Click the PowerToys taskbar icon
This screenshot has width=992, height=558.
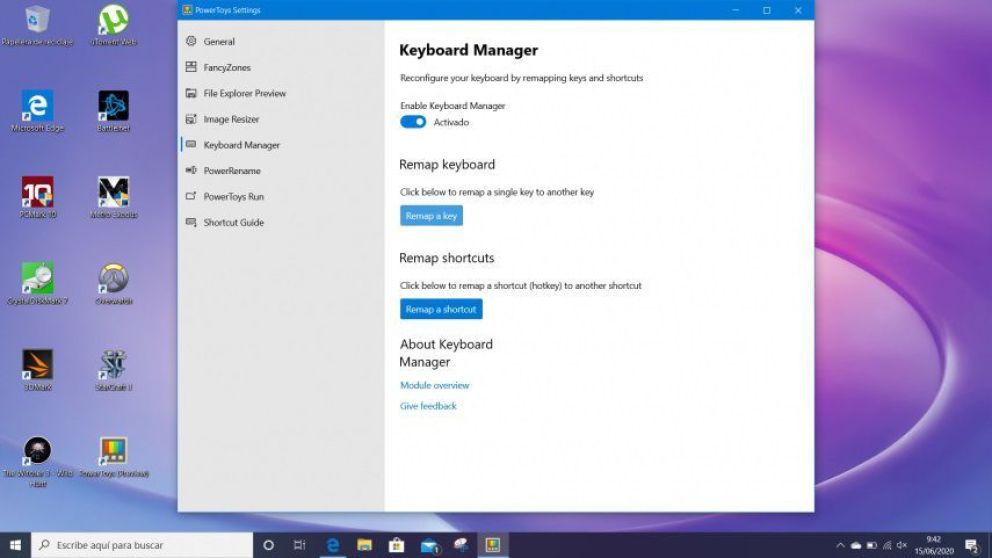tap(493, 545)
